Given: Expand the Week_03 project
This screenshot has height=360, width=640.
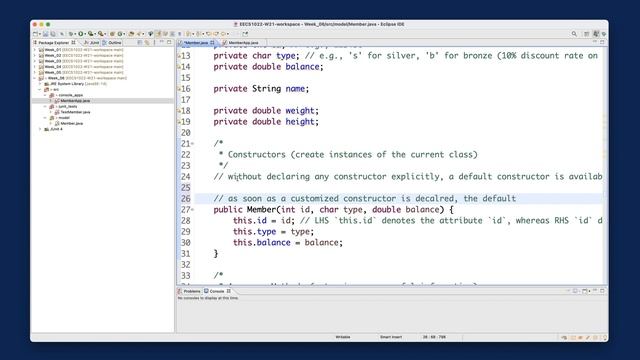Looking at the screenshot, I should click(x=35, y=61).
